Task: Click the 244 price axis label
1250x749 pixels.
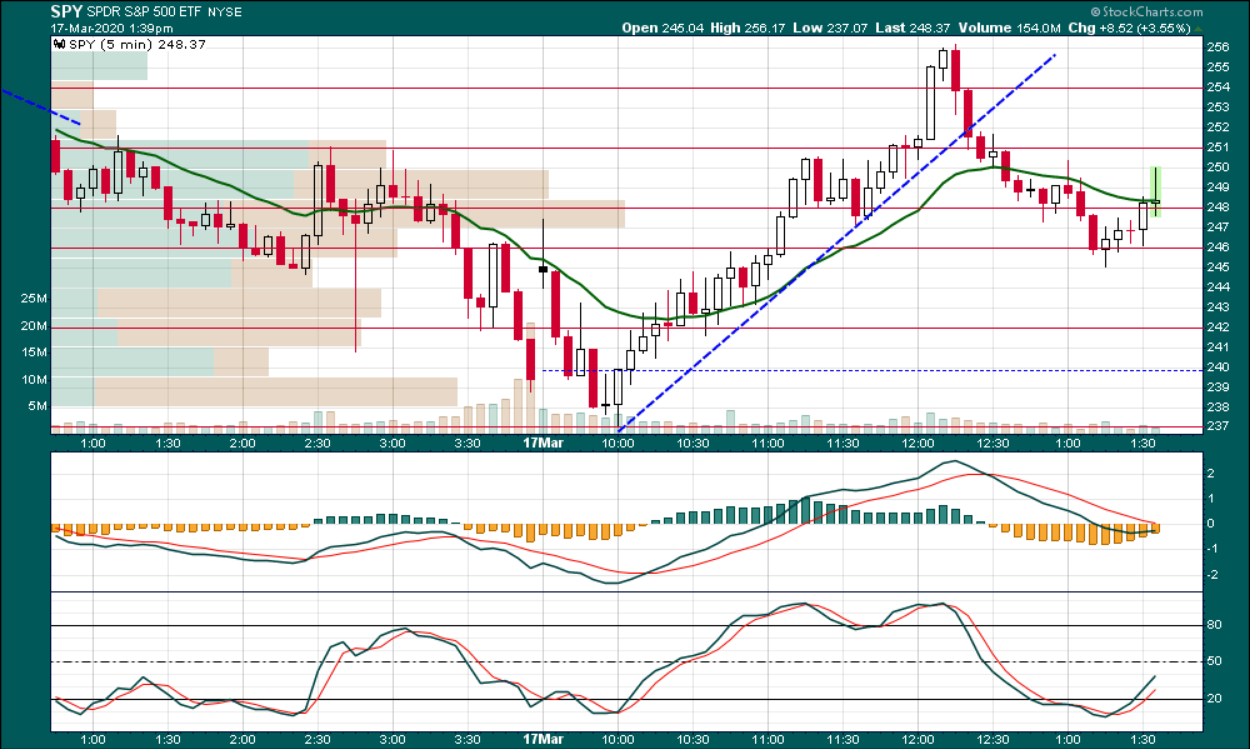Action: [1219, 287]
